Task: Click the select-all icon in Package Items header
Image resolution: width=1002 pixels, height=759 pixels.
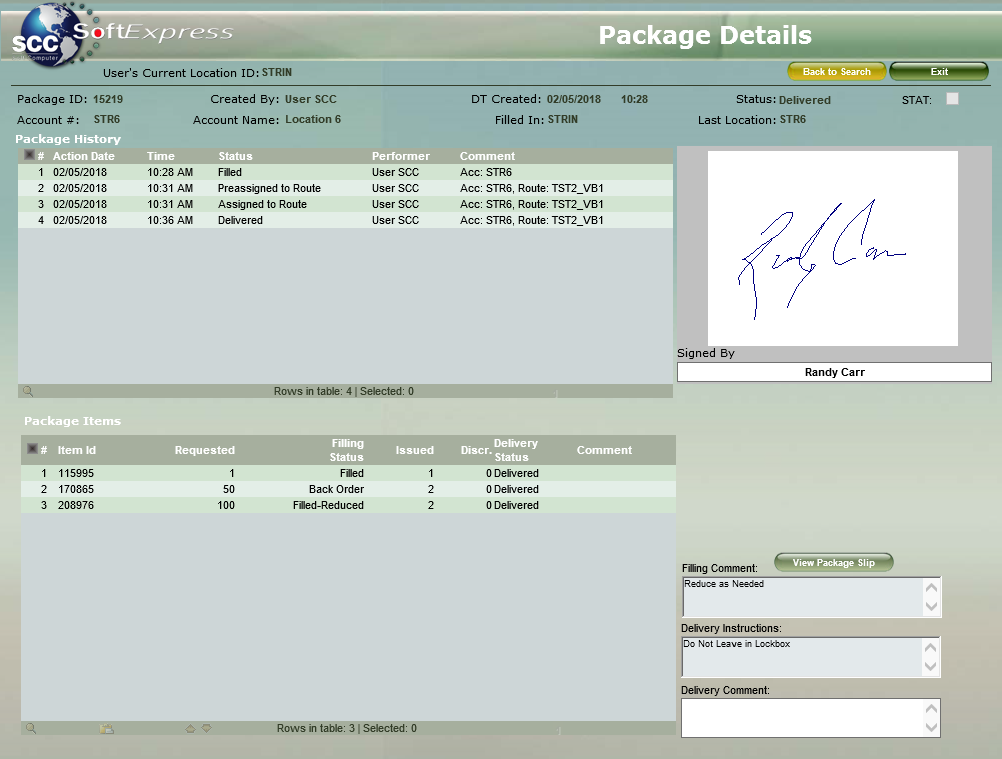Action: (32, 449)
